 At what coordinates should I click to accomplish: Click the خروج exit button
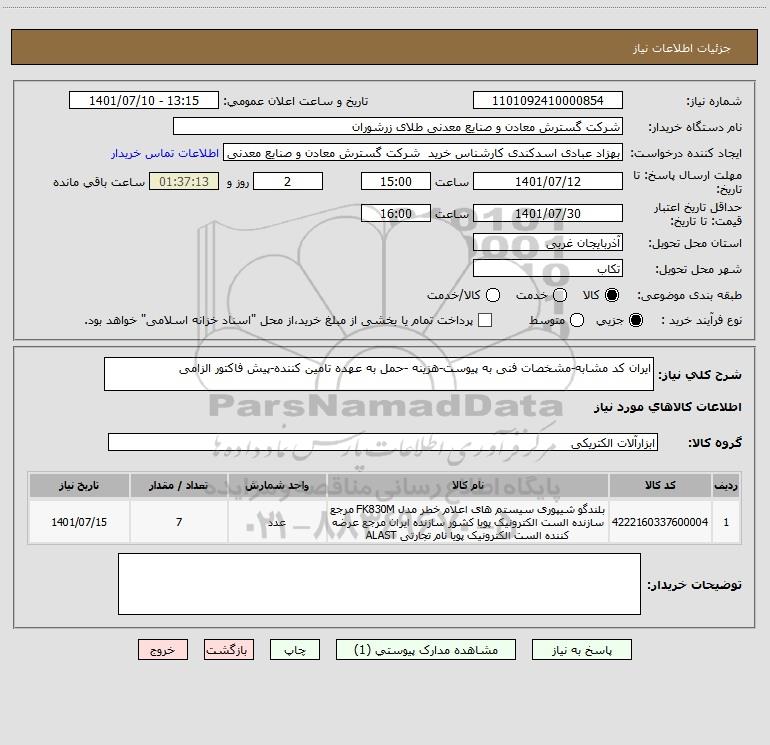163,650
